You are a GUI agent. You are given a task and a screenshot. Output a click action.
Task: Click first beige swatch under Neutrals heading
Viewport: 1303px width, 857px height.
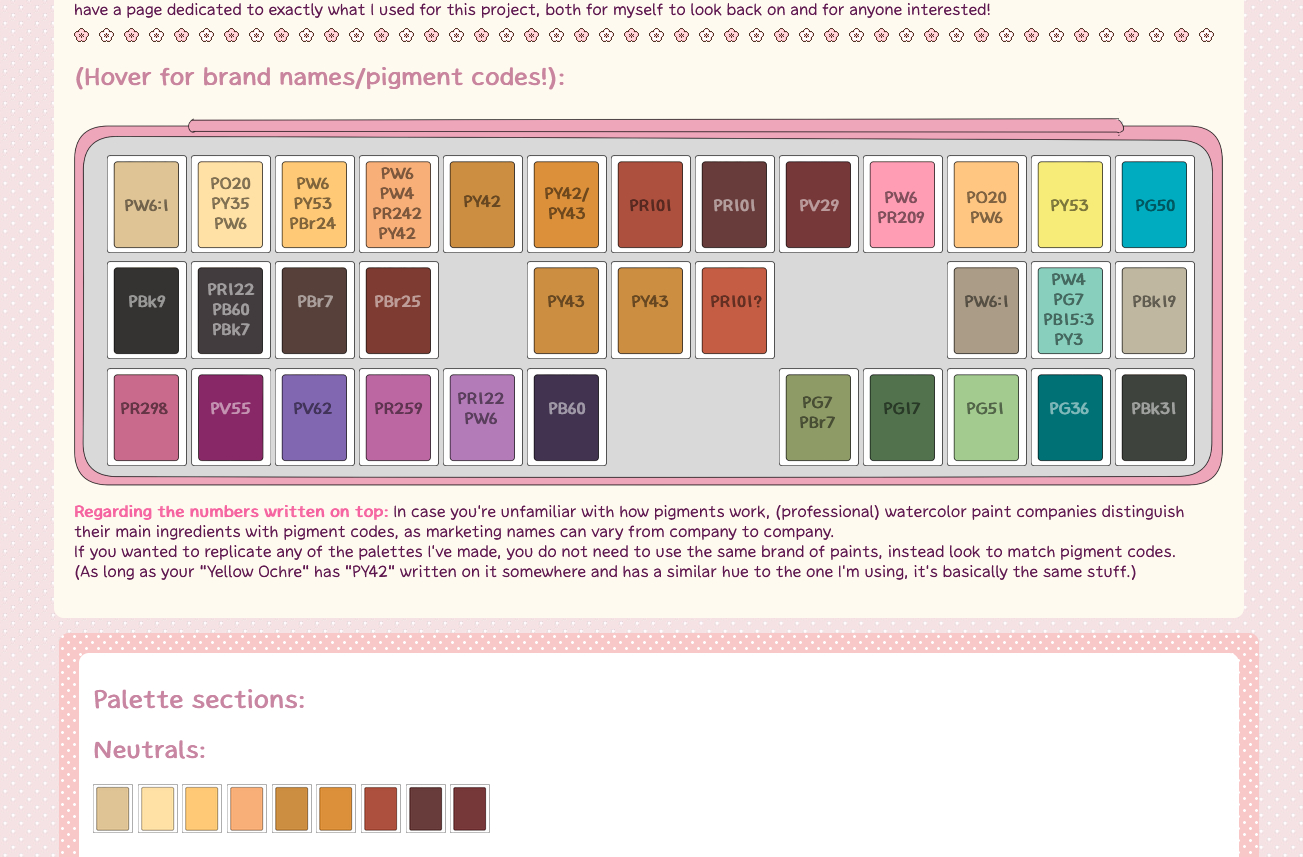(x=113, y=809)
